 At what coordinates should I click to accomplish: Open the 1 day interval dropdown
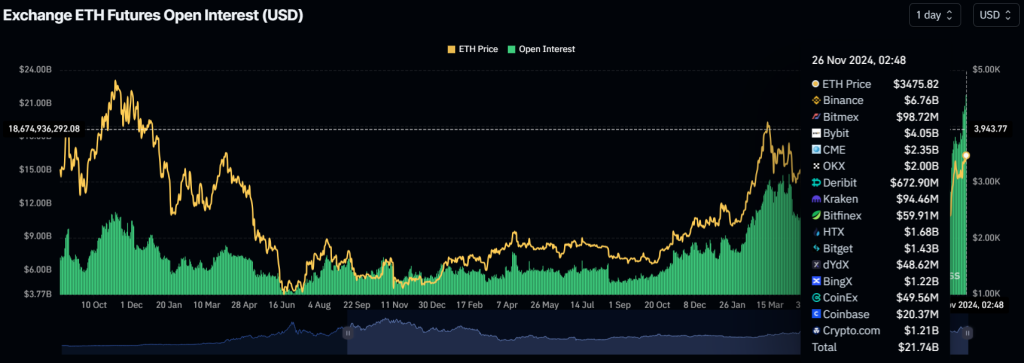pos(935,15)
